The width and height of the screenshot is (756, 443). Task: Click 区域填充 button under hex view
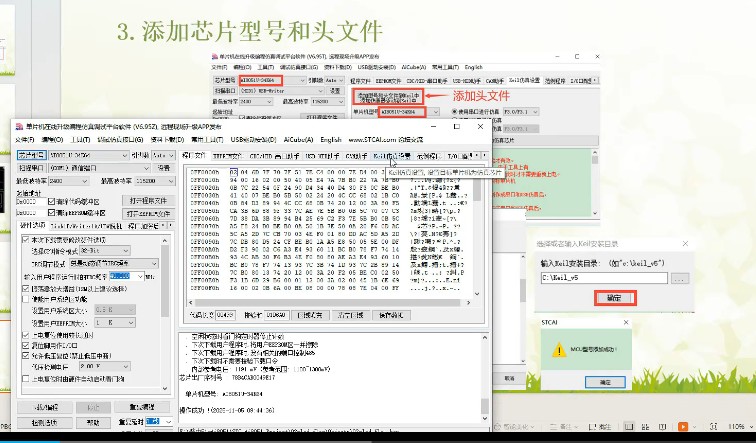(x=310, y=315)
